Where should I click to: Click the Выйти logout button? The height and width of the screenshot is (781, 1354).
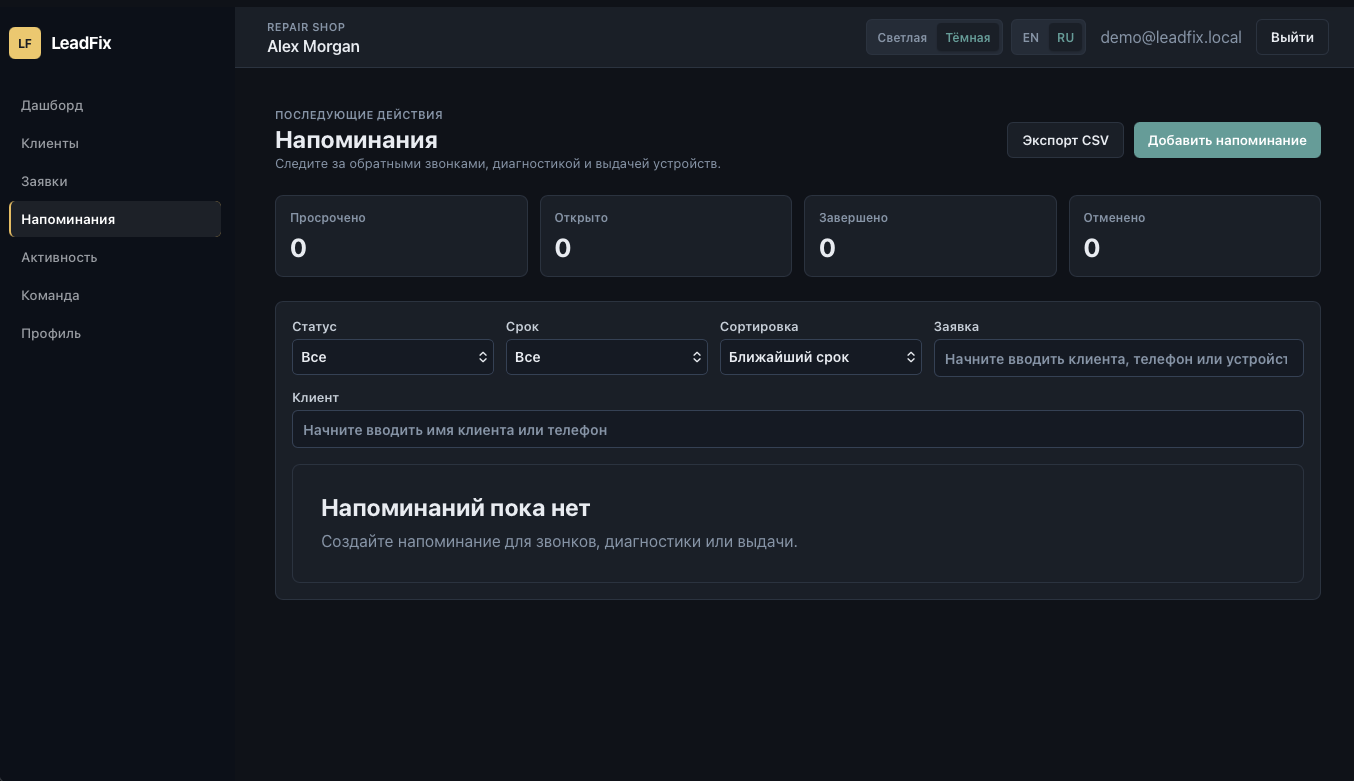(x=1292, y=37)
